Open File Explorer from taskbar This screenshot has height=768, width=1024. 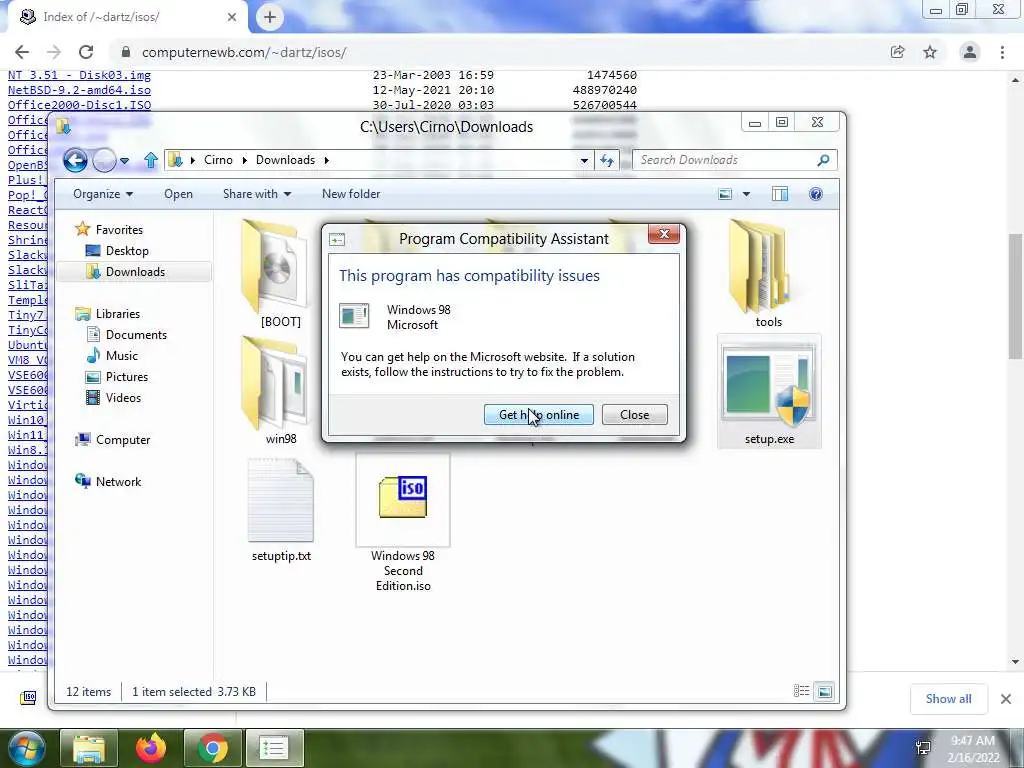89,748
